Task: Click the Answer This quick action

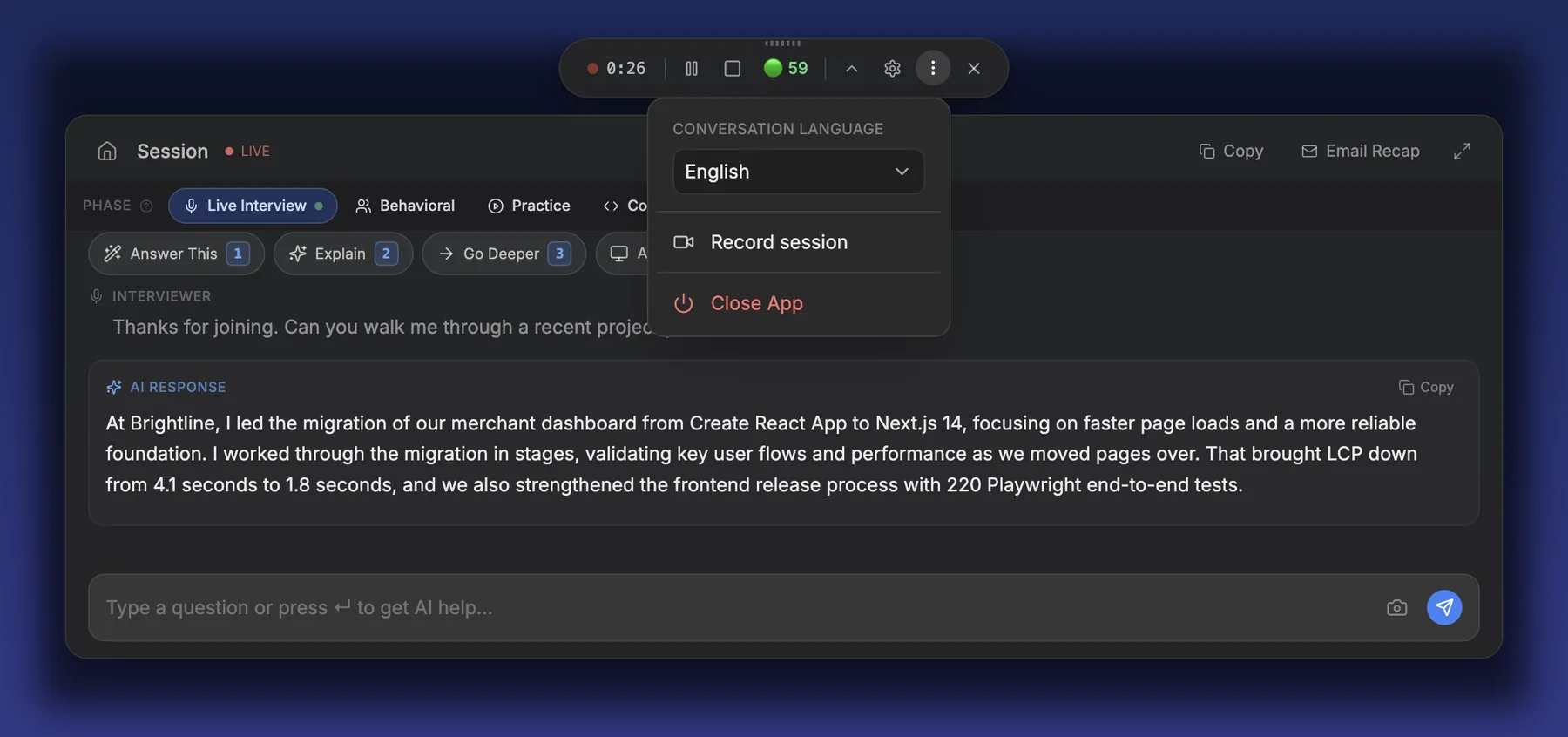Action: point(176,254)
